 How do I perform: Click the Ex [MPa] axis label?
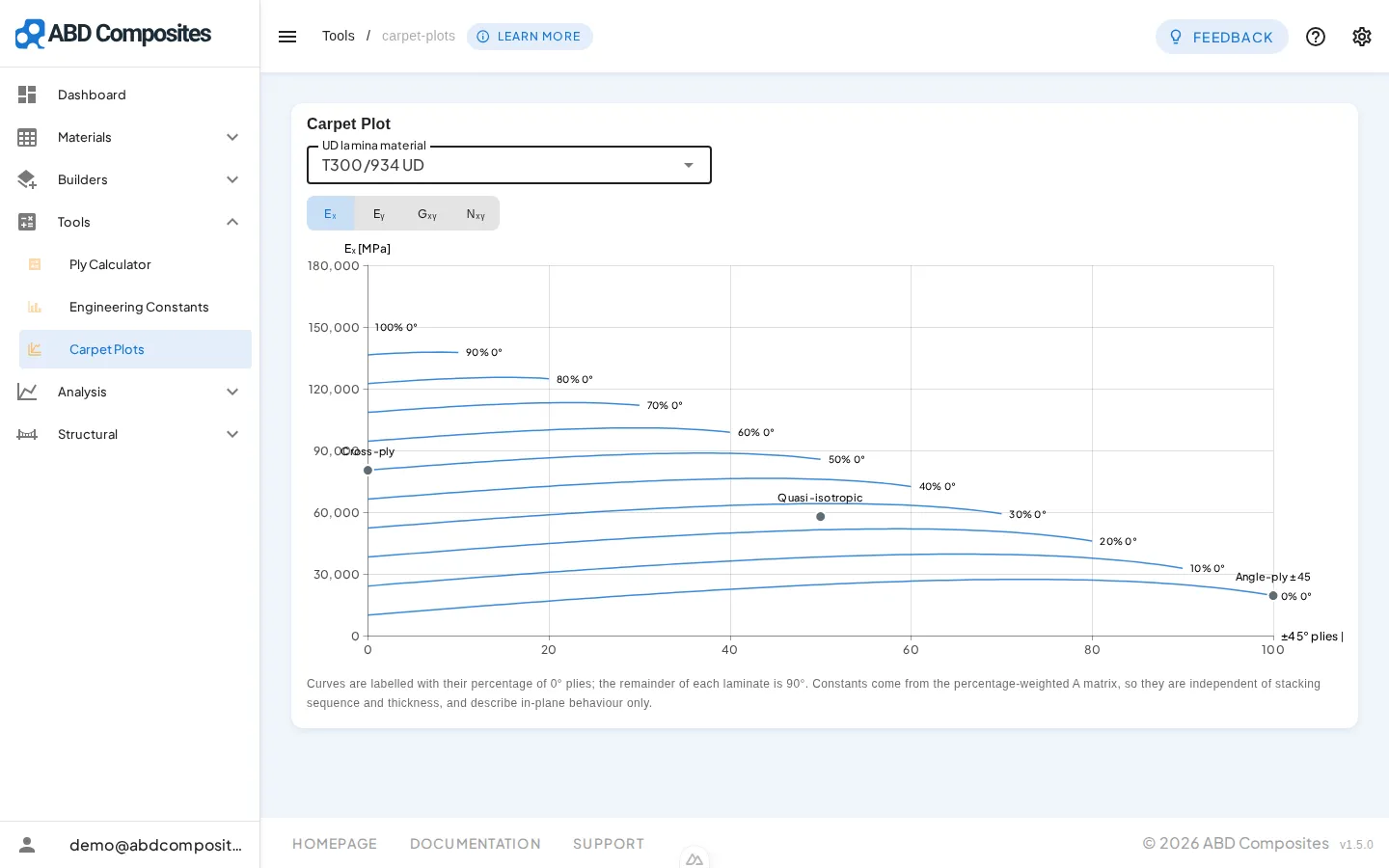coord(368,249)
